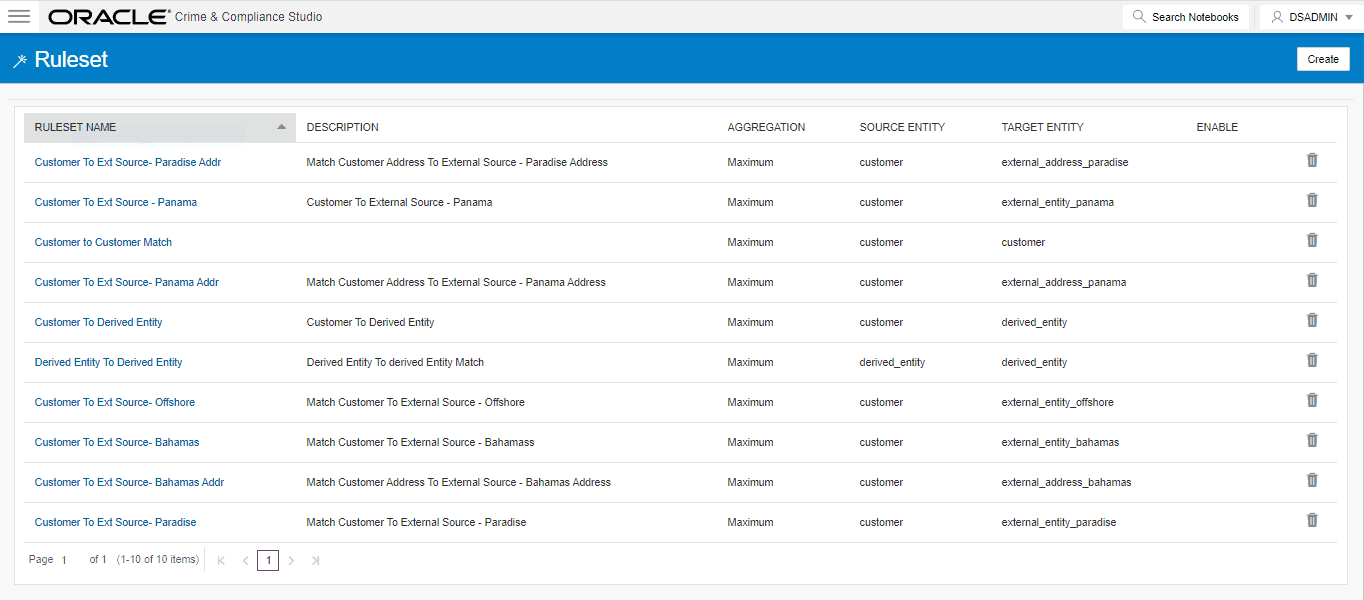Delete Customer To Ext Source- Bahamas Addr ruleset
This screenshot has height=600, width=1364.
[x=1312, y=480]
